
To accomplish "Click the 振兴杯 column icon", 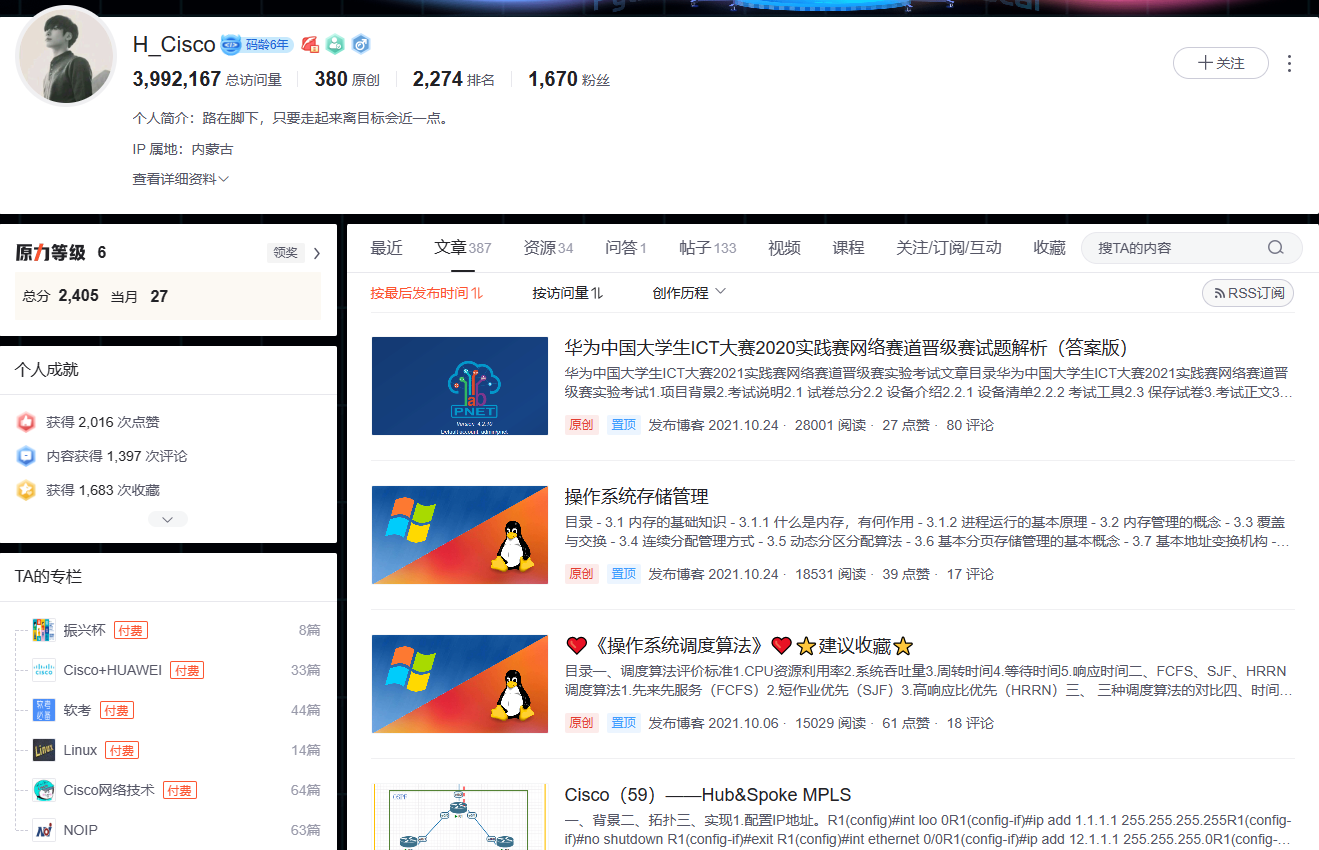I will pos(43,630).
